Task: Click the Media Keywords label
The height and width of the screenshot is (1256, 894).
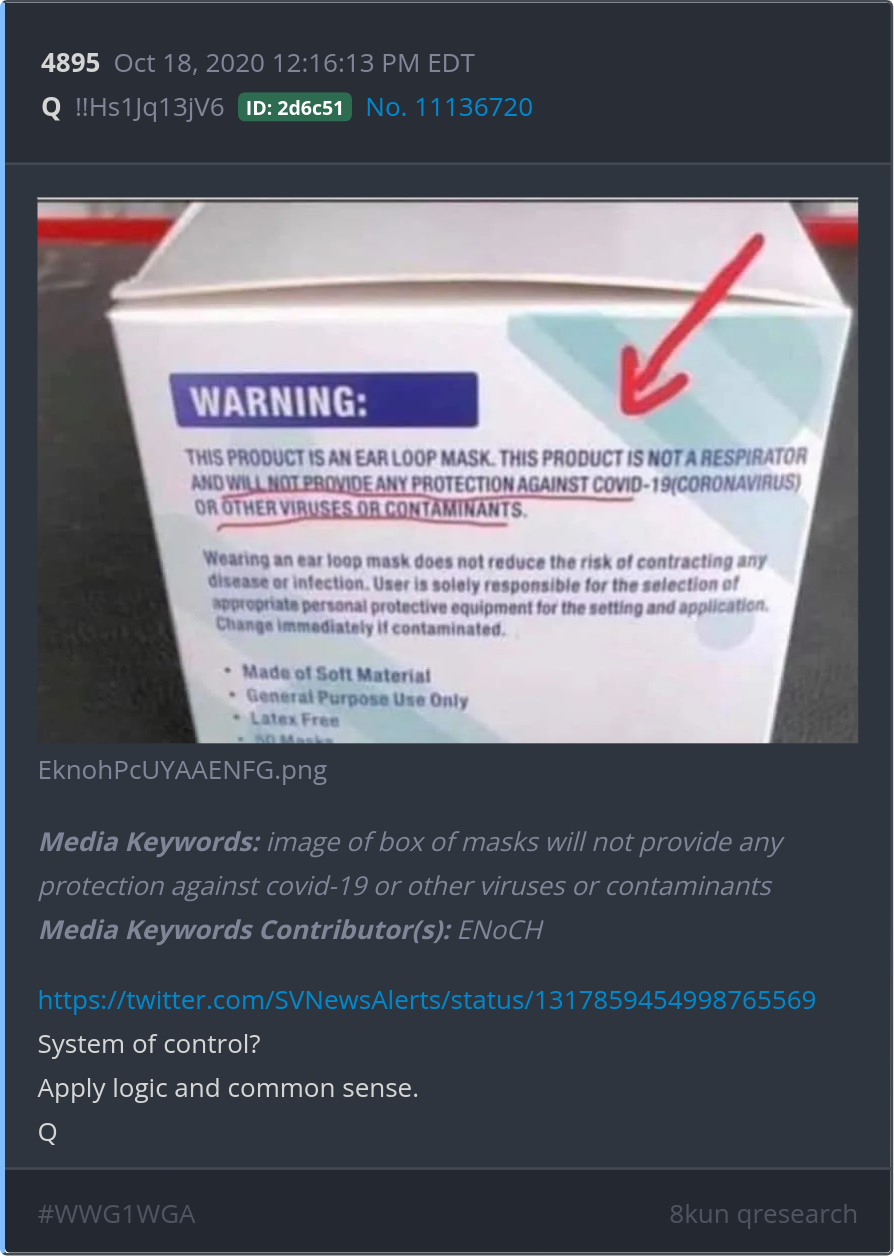Action: tap(149, 842)
